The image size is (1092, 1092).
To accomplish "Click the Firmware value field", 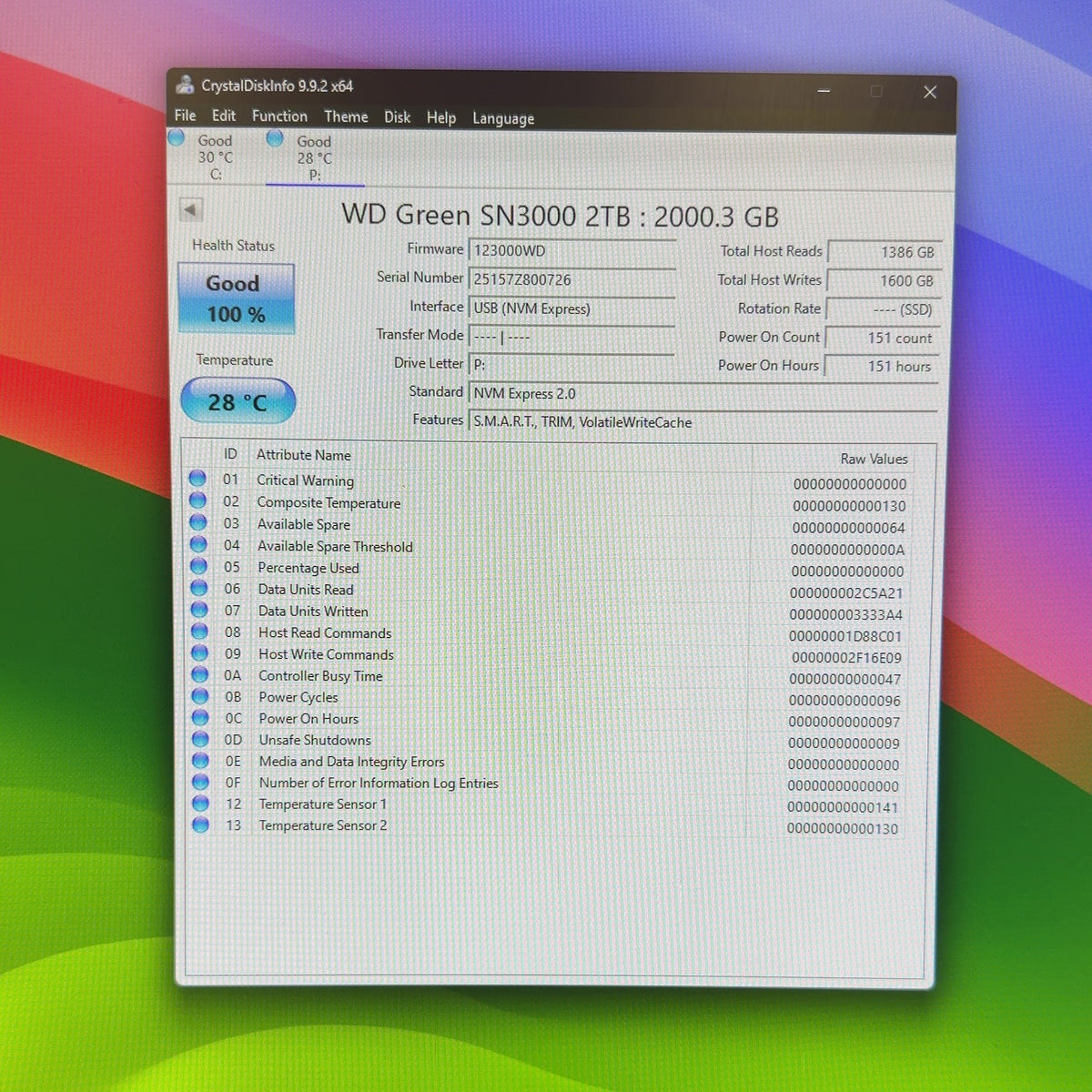I will 572,250.
